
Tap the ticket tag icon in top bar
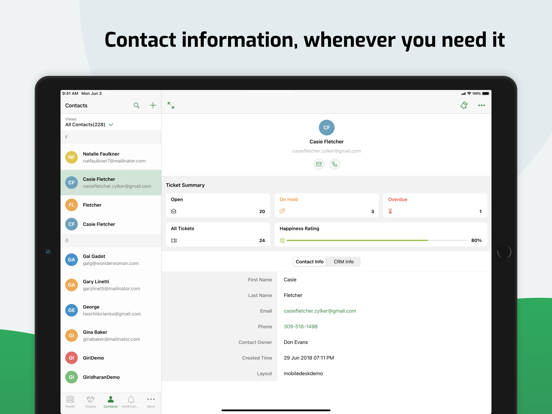[464, 105]
